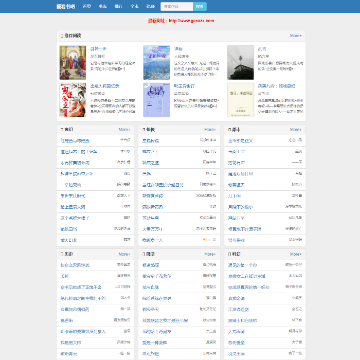Open the middle header navigation link
Image resolution: width=360 pixels, height=360 pixels.
click(x=119, y=6)
